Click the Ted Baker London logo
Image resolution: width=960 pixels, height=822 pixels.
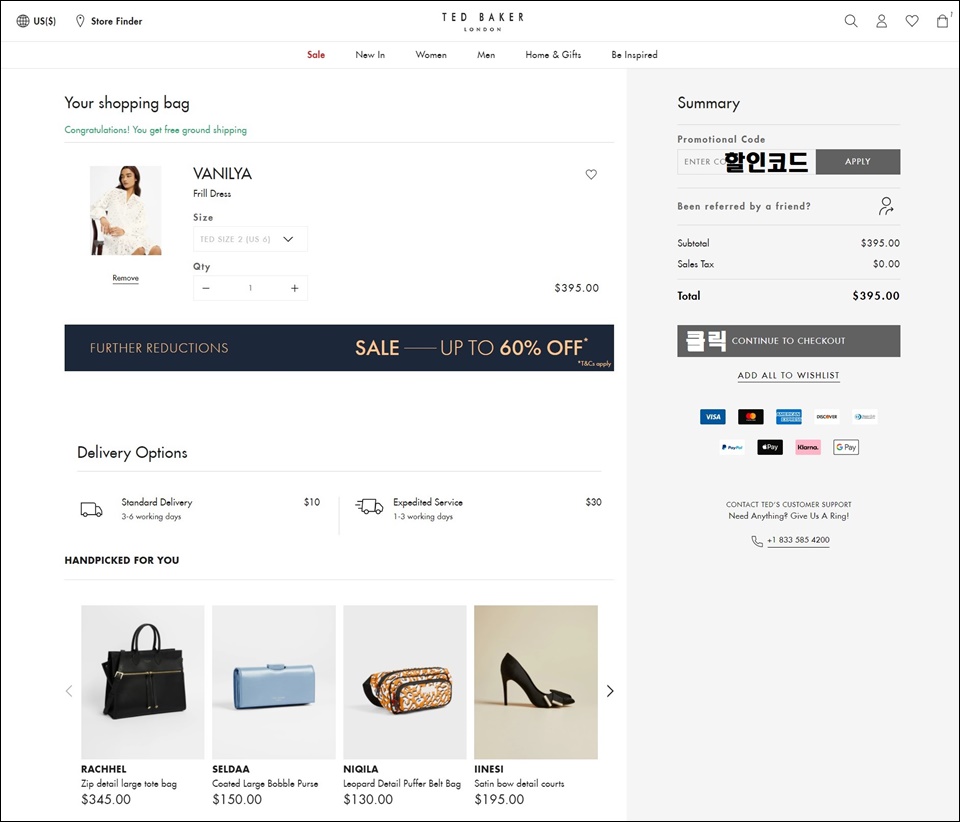(x=482, y=21)
